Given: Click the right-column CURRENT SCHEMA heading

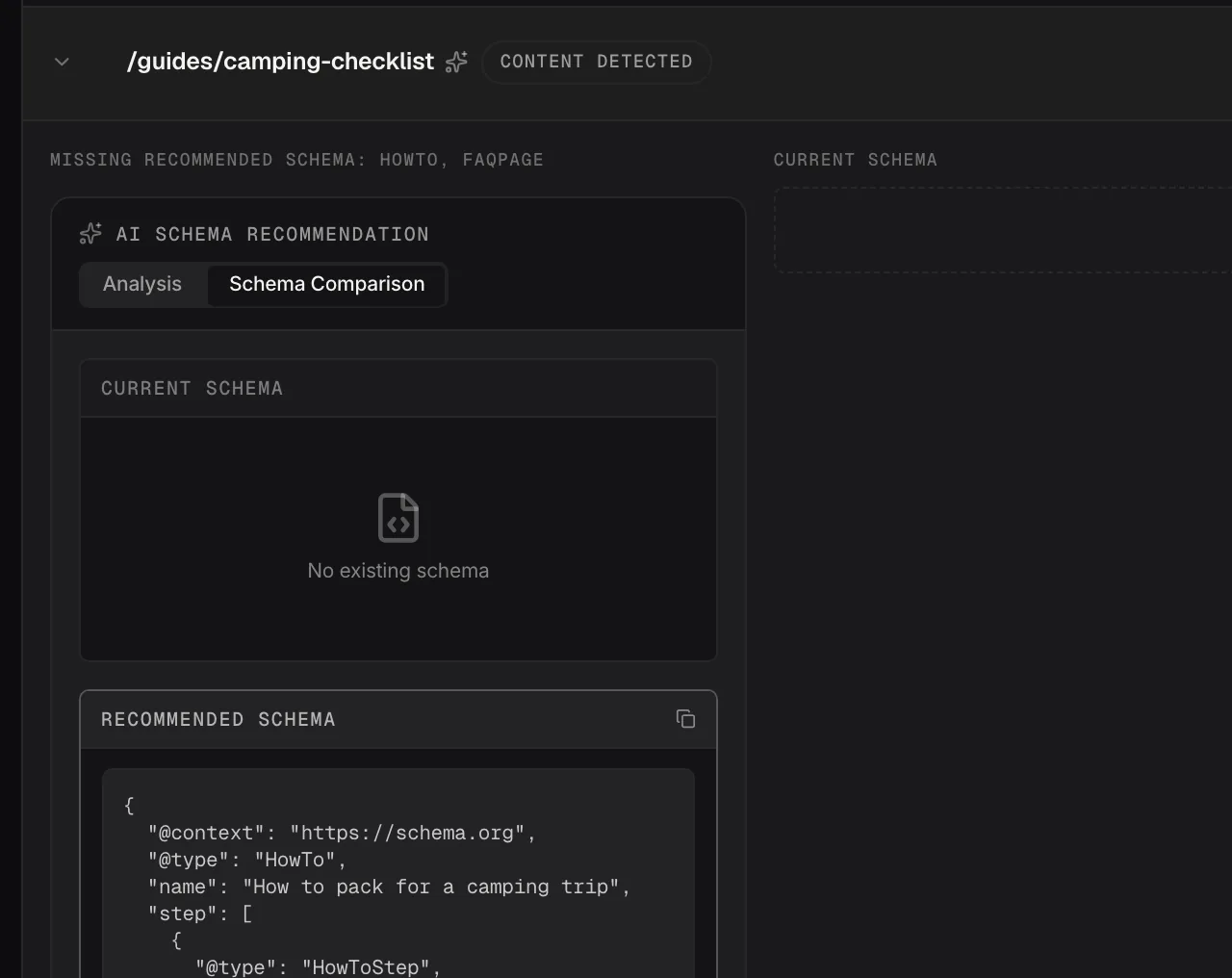Looking at the screenshot, I should click(855, 160).
